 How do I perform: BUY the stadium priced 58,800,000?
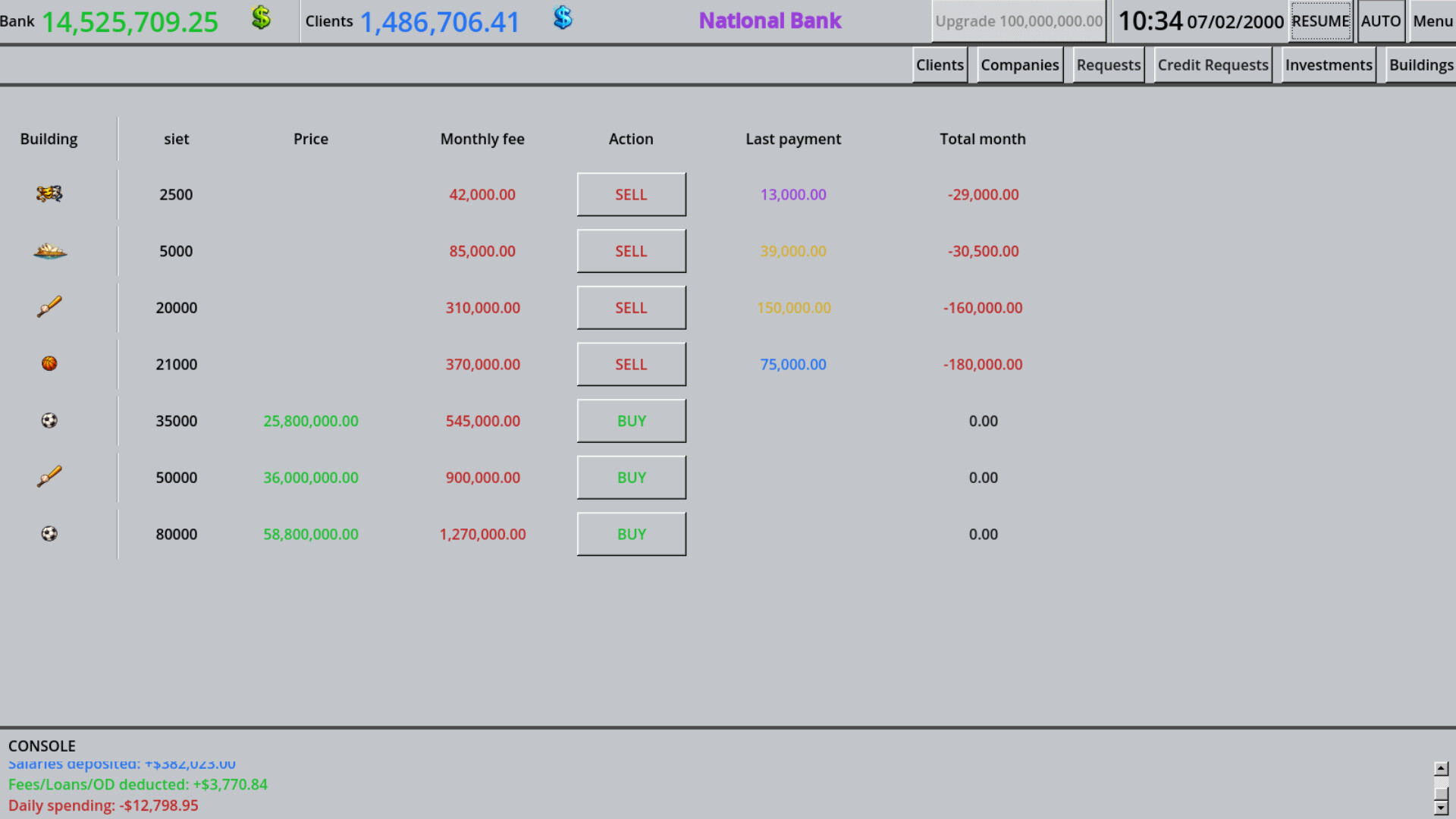click(631, 533)
